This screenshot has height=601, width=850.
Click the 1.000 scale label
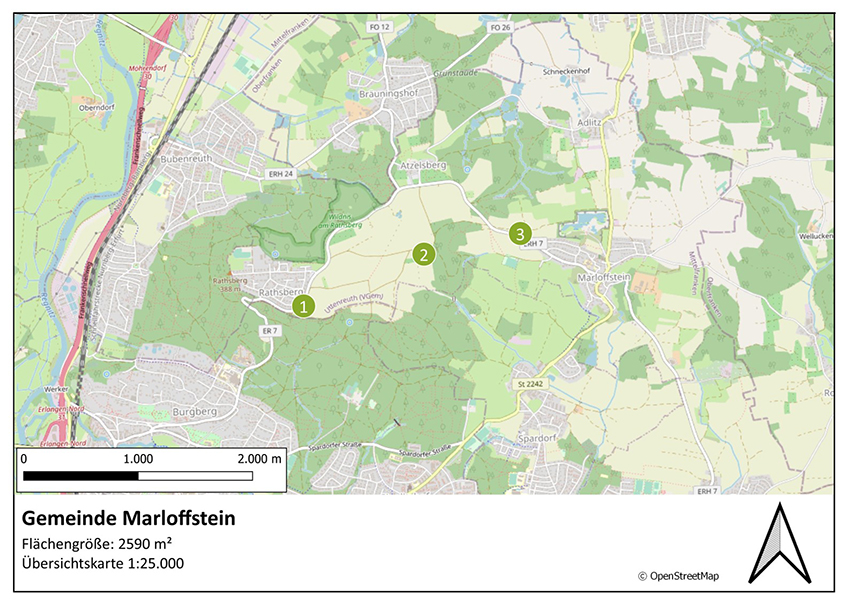138,459
